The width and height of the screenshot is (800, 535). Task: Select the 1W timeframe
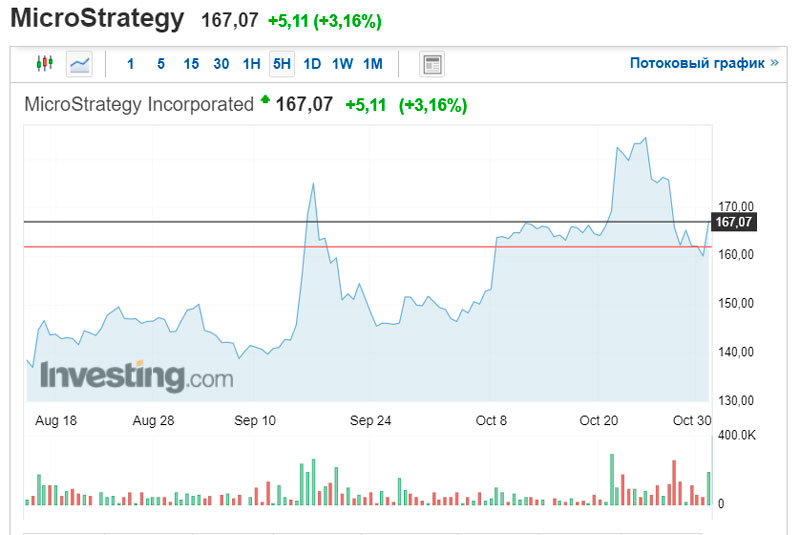point(342,64)
